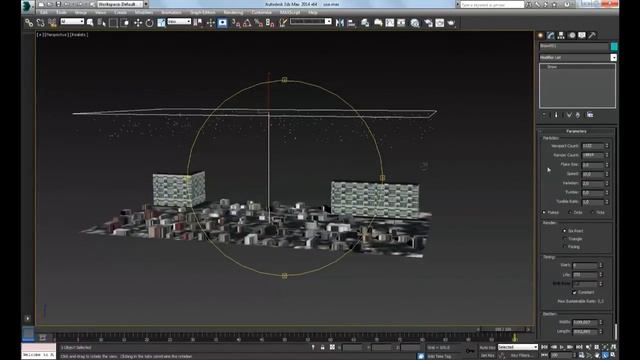Viewport: 640px width, 360px height.
Task: Collapse the Parameters rollout
Action: (576, 131)
